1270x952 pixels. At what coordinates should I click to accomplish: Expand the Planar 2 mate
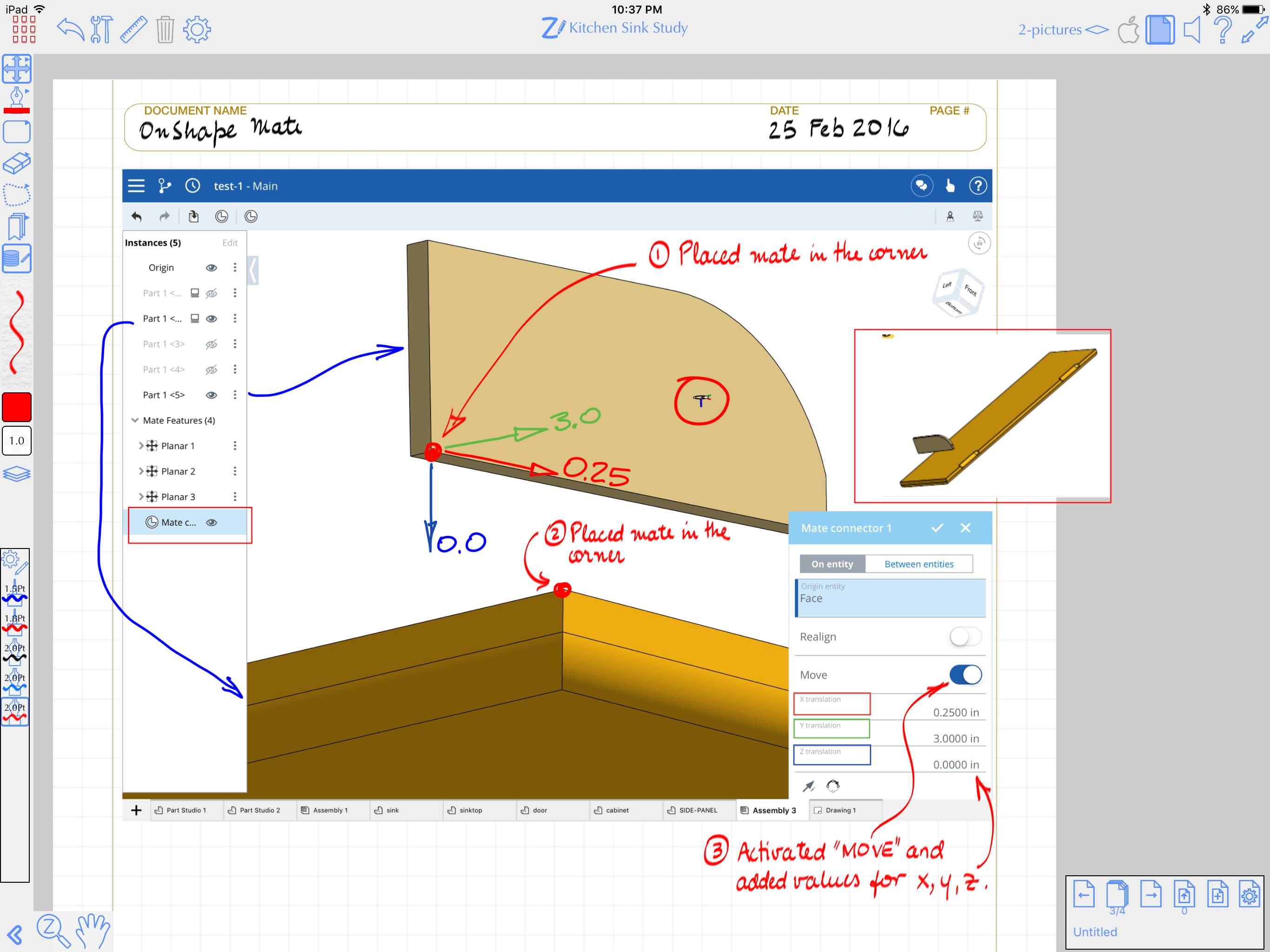click(x=141, y=471)
